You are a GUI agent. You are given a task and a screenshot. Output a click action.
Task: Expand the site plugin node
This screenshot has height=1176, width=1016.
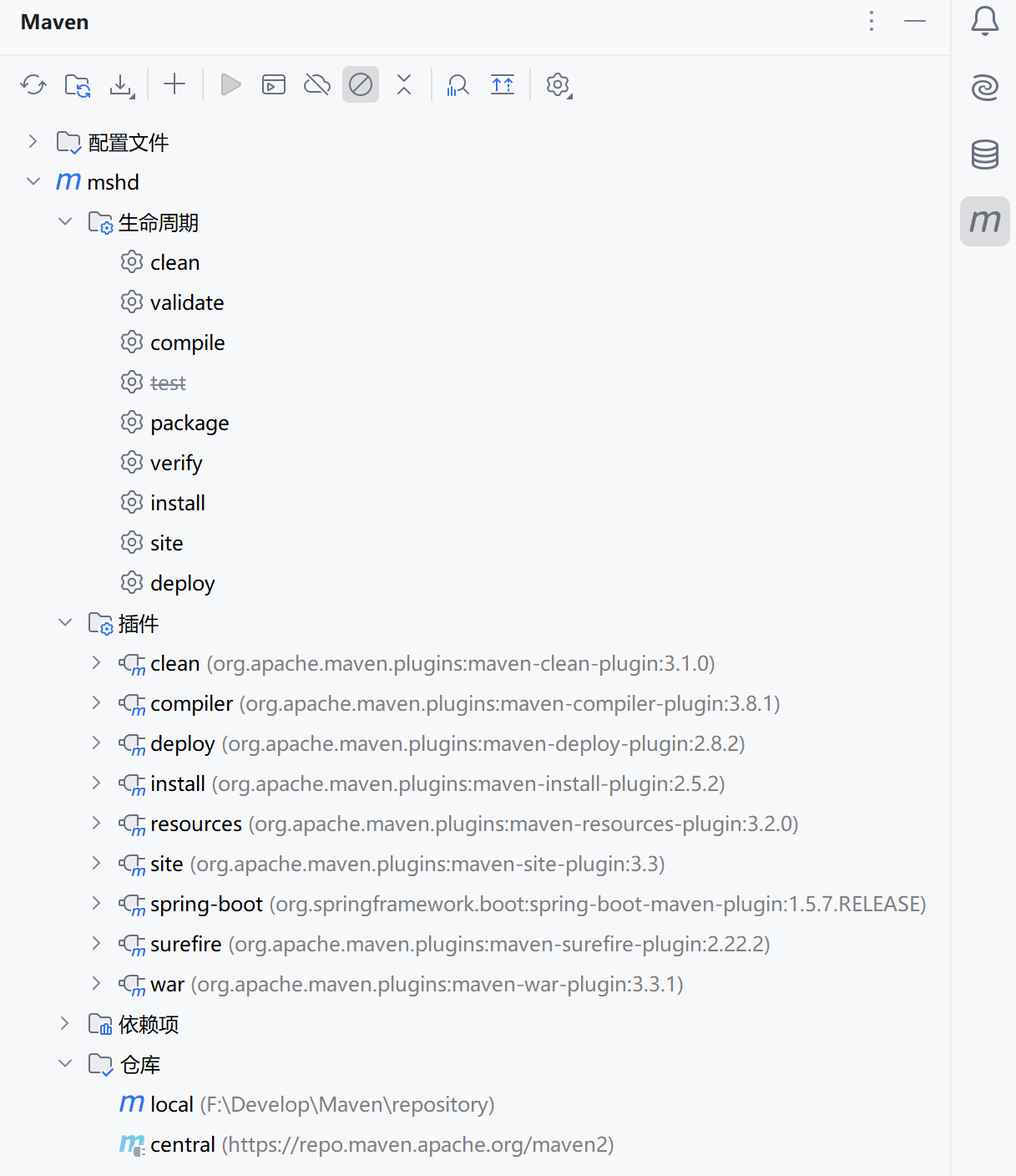(x=96, y=863)
